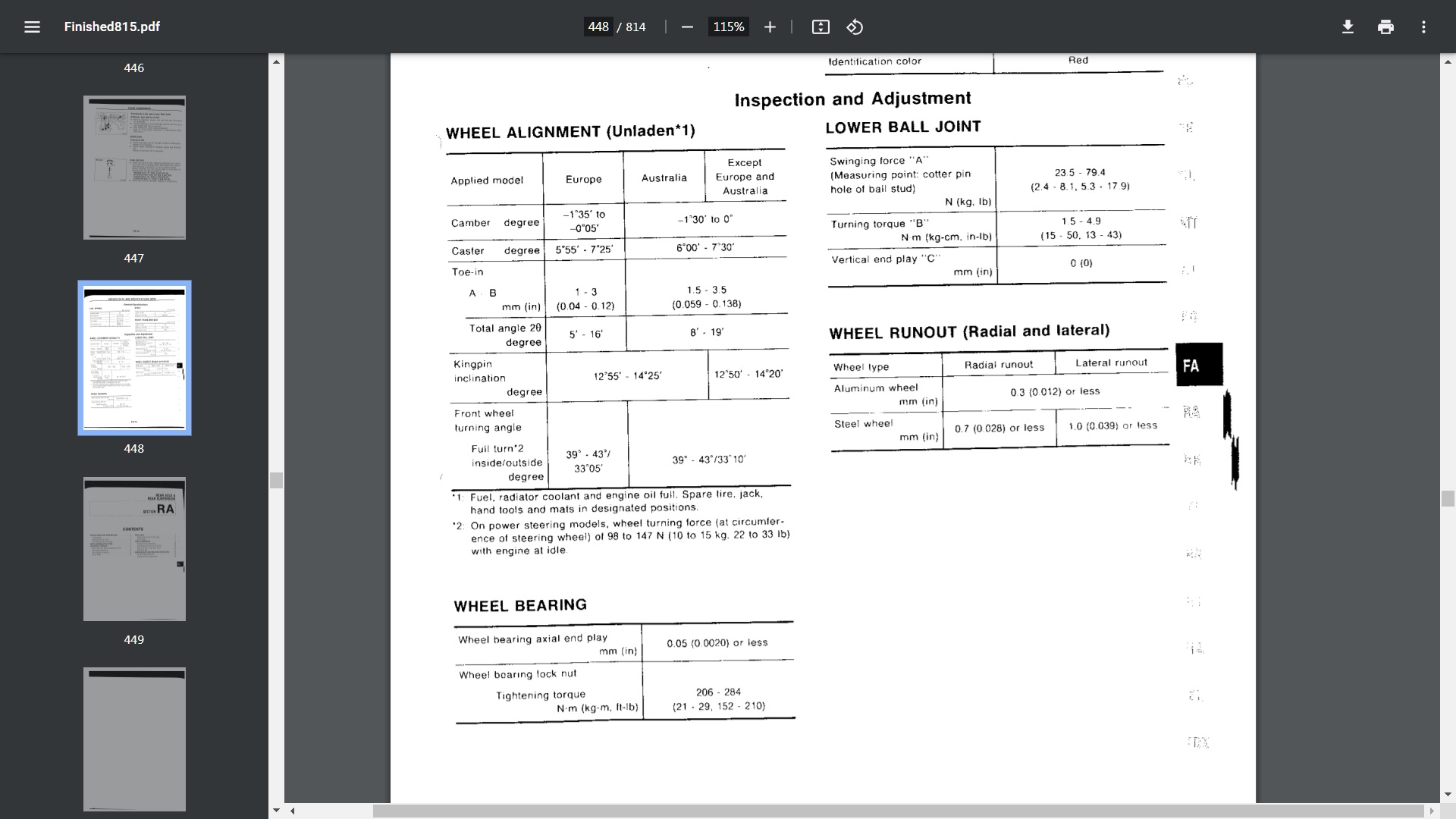This screenshot has width=1456, height=819.
Task: Print the document
Action: pos(1385,27)
